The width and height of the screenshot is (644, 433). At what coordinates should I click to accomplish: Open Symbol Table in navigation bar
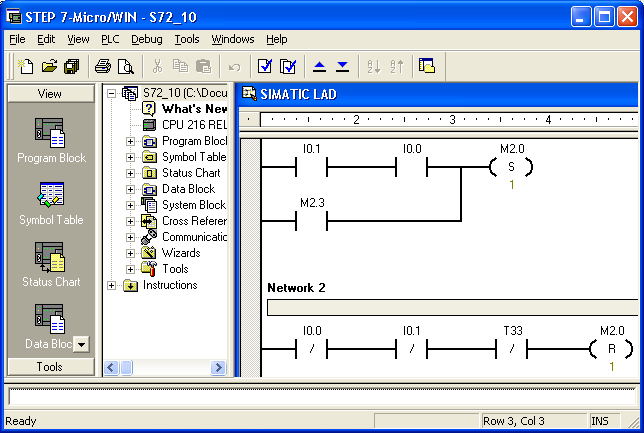click(x=51, y=203)
